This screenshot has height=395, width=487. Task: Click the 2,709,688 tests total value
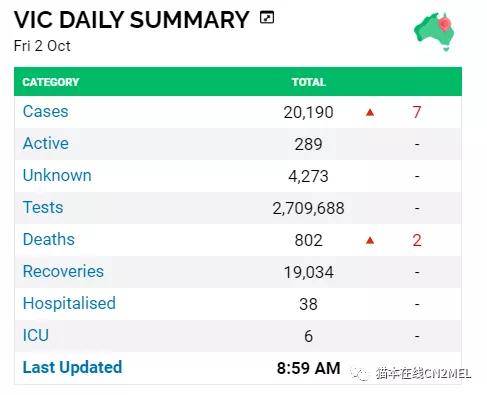click(x=308, y=208)
